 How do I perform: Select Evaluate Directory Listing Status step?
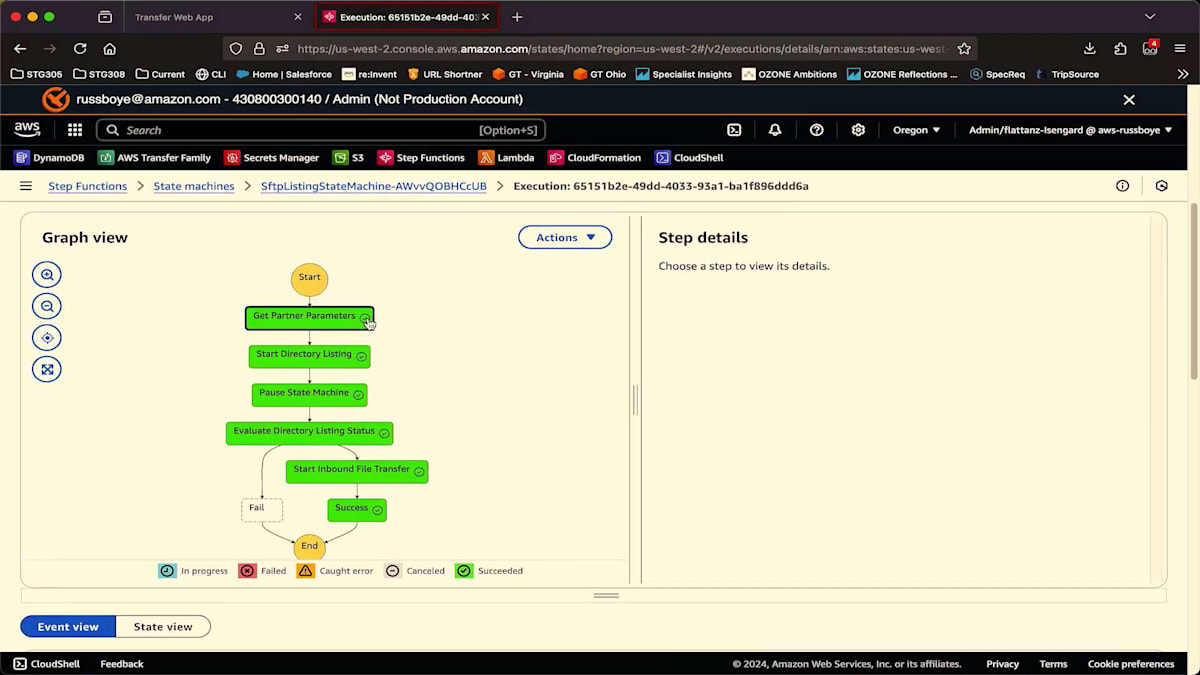pyautogui.click(x=310, y=433)
